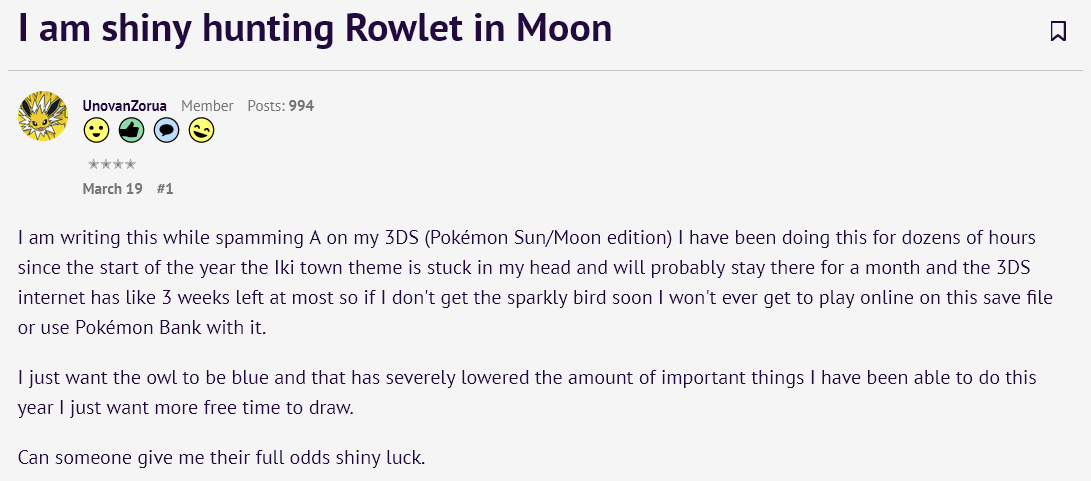Click the yellow smiley face badge
The height and width of the screenshot is (481, 1091).
pos(96,130)
